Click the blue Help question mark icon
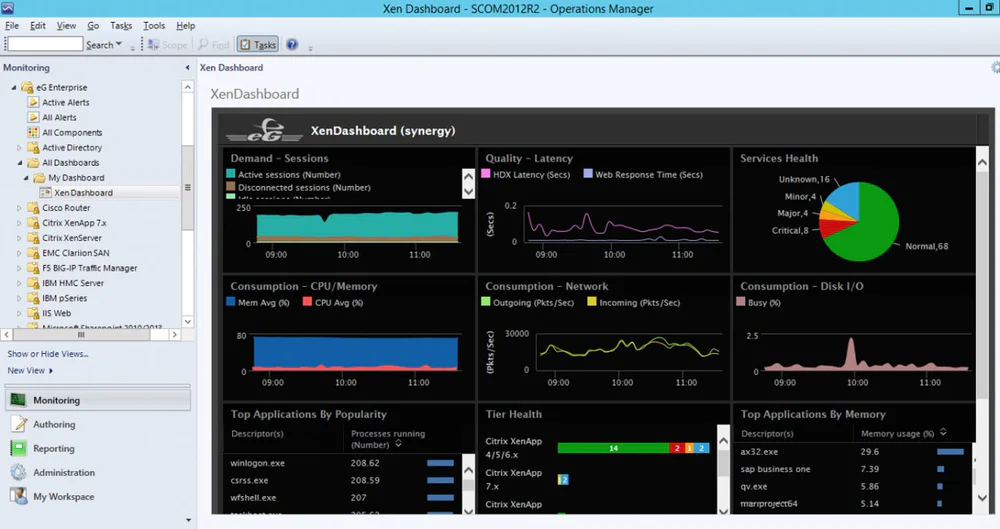The width and height of the screenshot is (1000, 529). click(292, 45)
